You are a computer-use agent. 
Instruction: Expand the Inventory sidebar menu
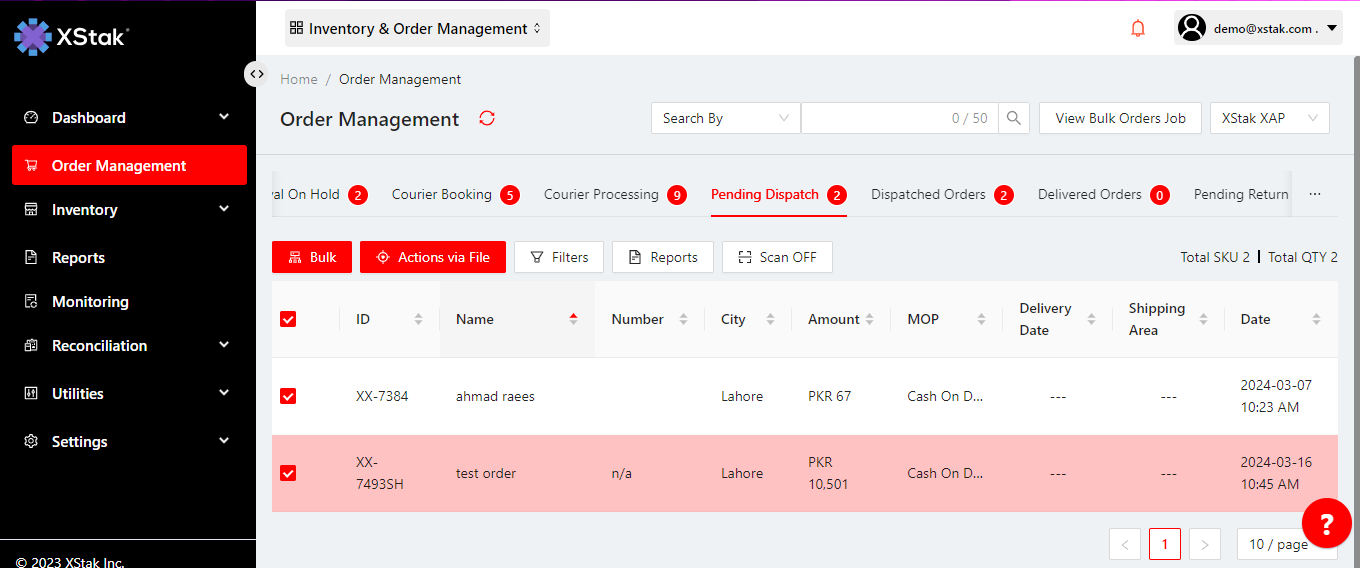(x=128, y=210)
